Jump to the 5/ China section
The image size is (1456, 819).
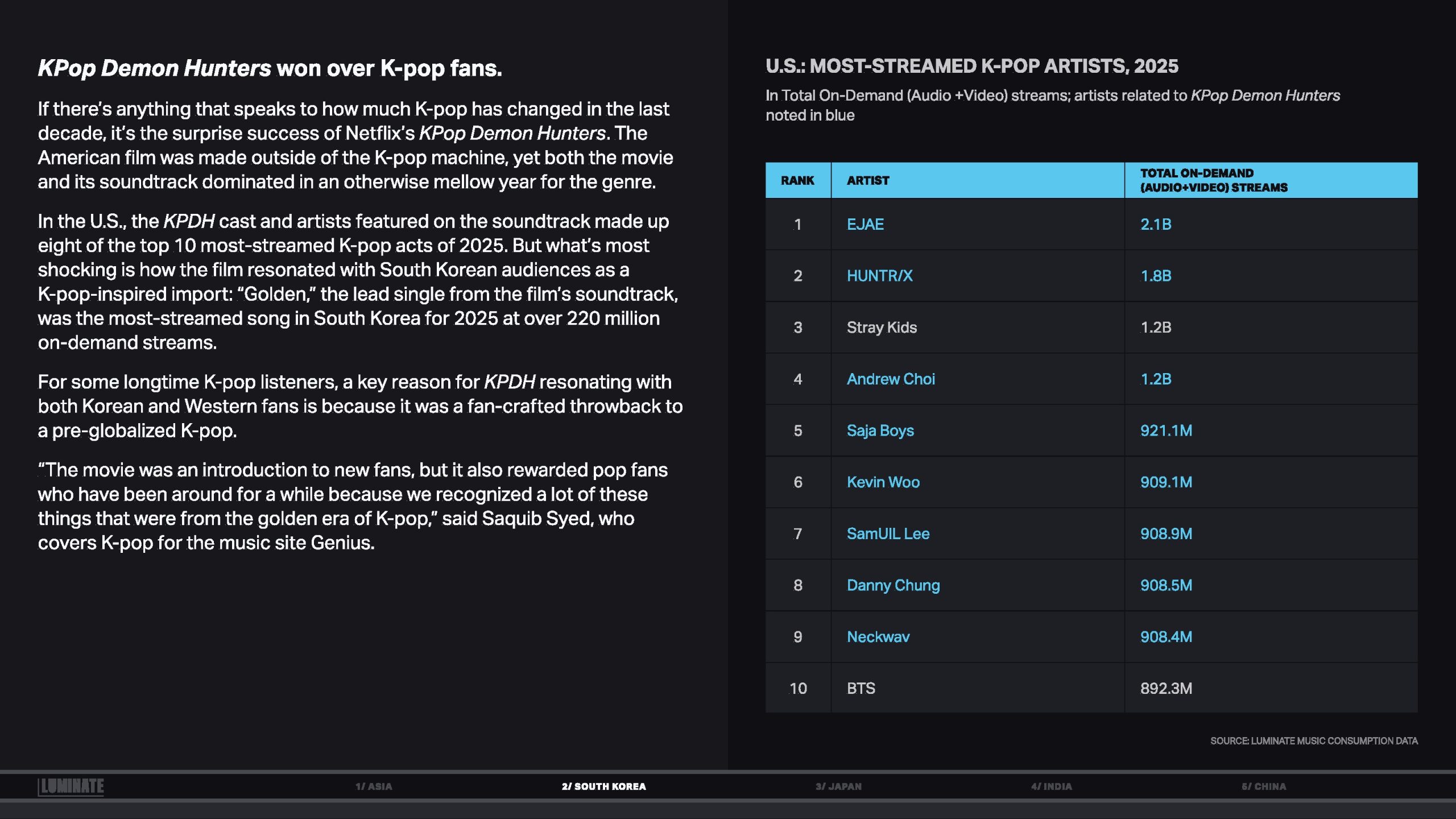(1264, 787)
